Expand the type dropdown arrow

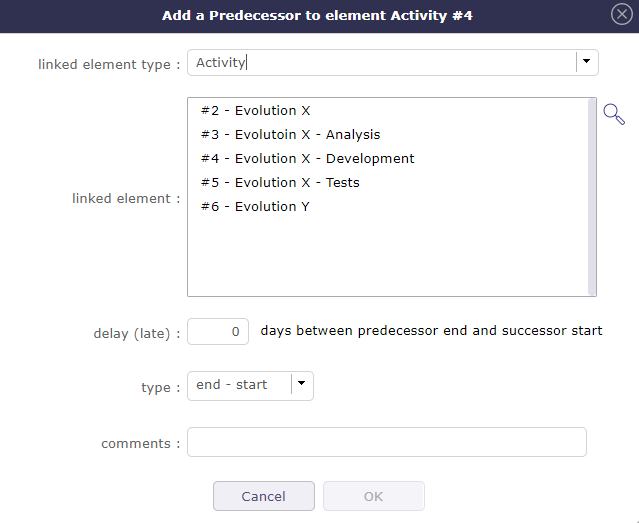[x=302, y=385]
